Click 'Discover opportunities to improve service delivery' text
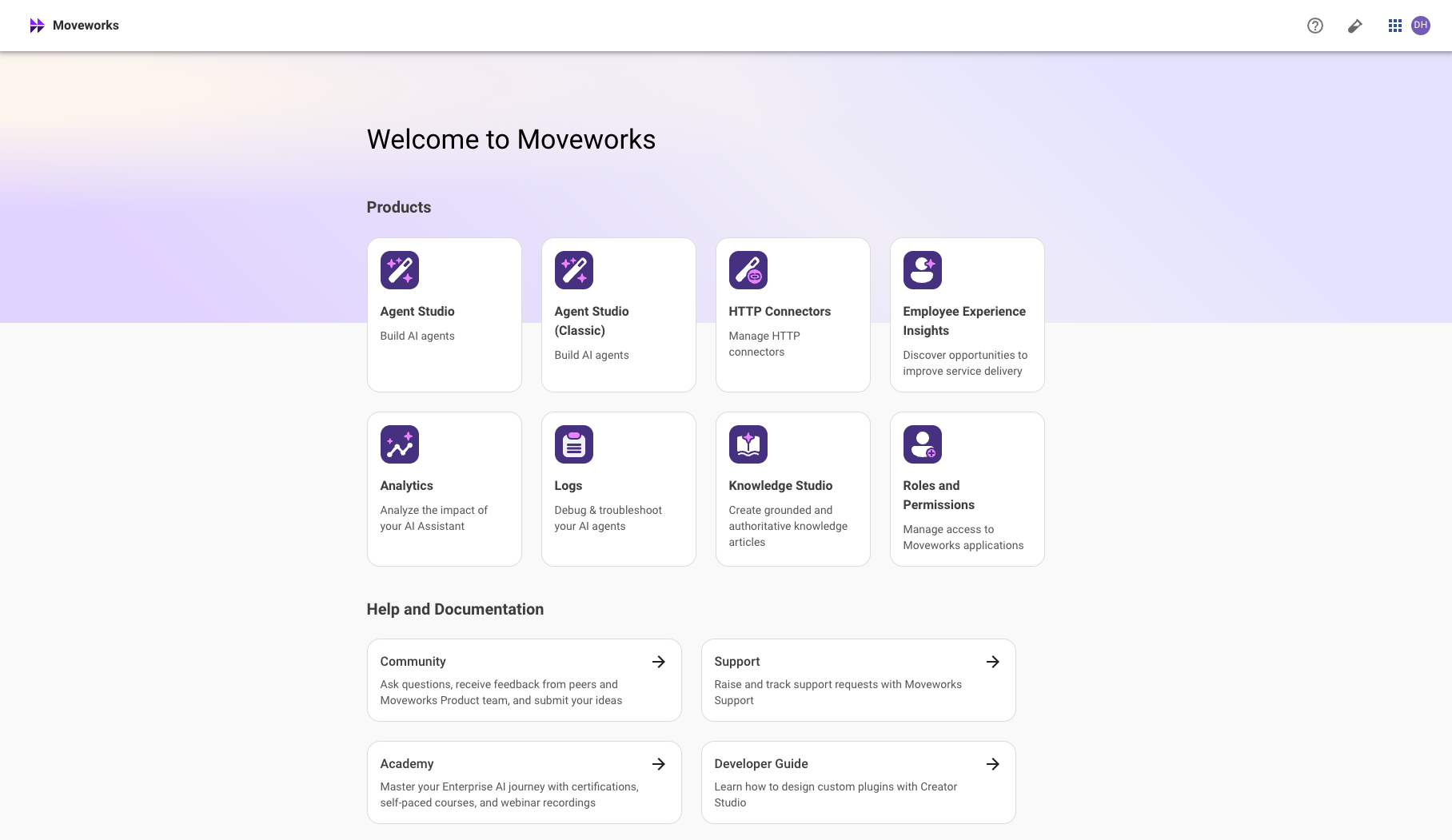The width and height of the screenshot is (1452, 840). pos(965,364)
